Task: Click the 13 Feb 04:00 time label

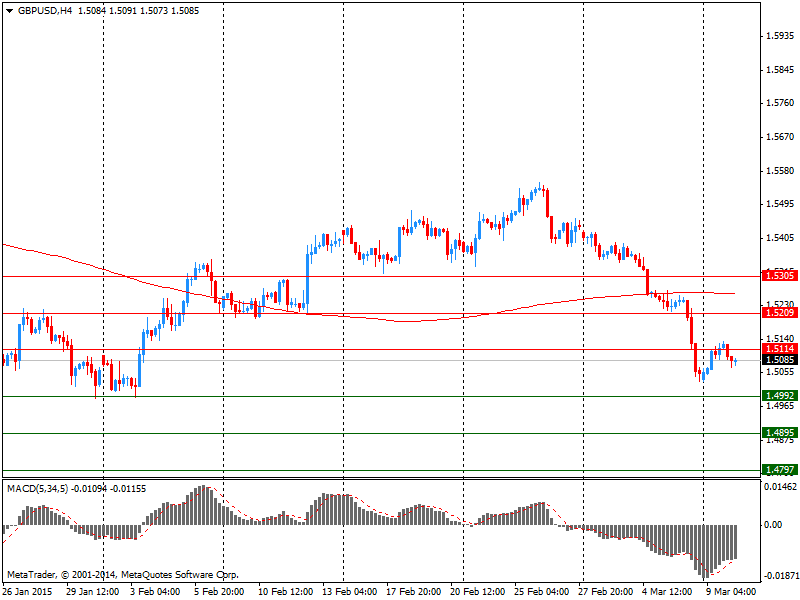Action: 350,592
